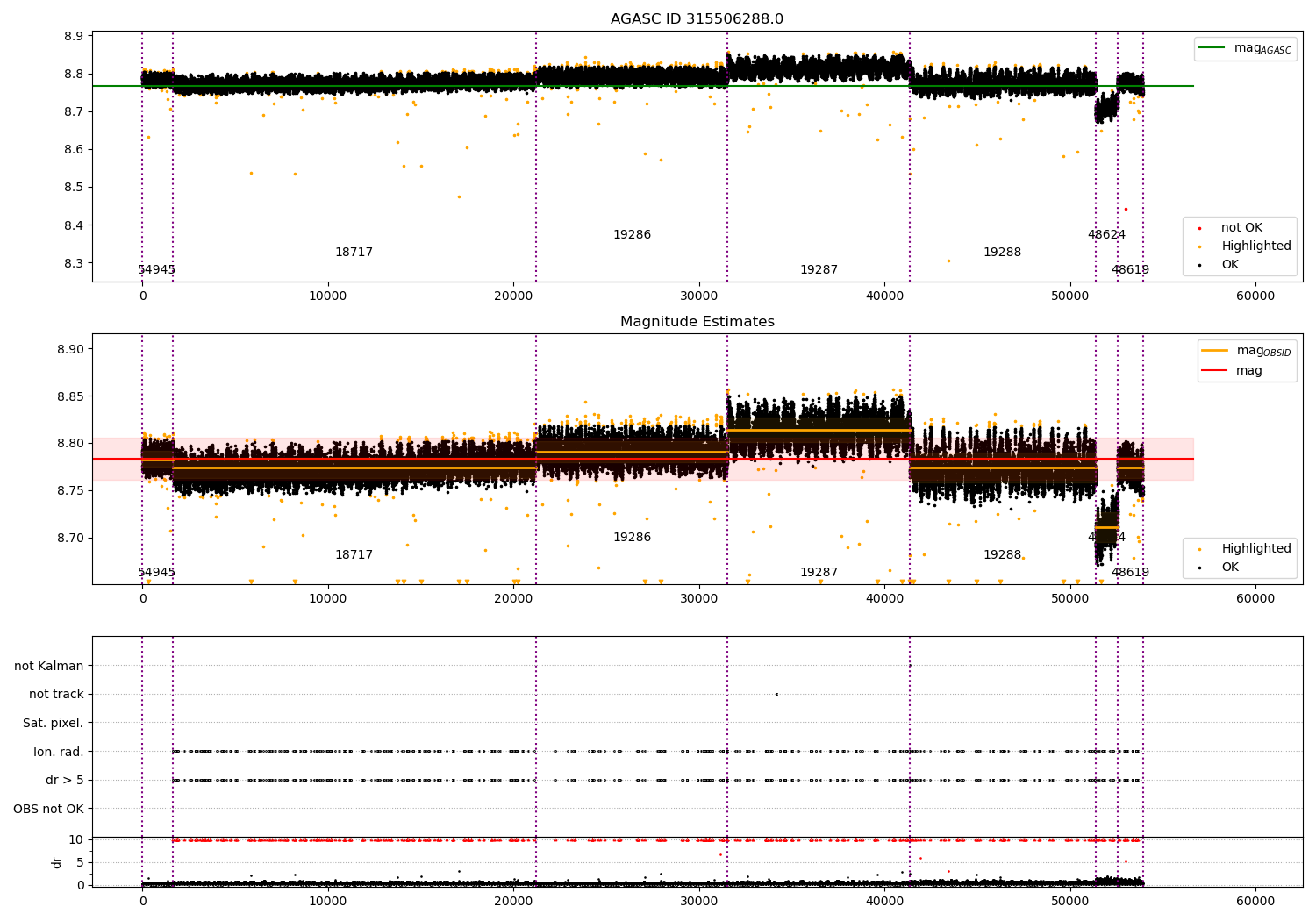
Task: Click the lone 'not track' marker point
Action: (776, 694)
